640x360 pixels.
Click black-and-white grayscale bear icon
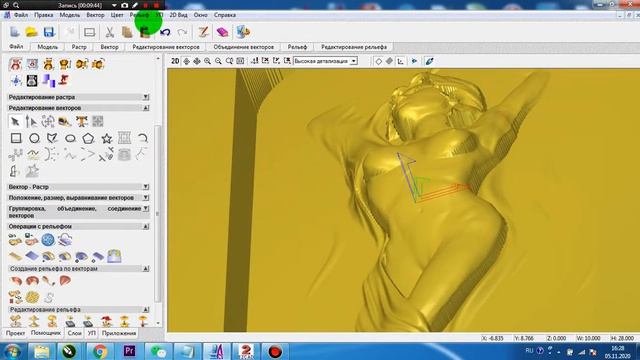click(32, 80)
